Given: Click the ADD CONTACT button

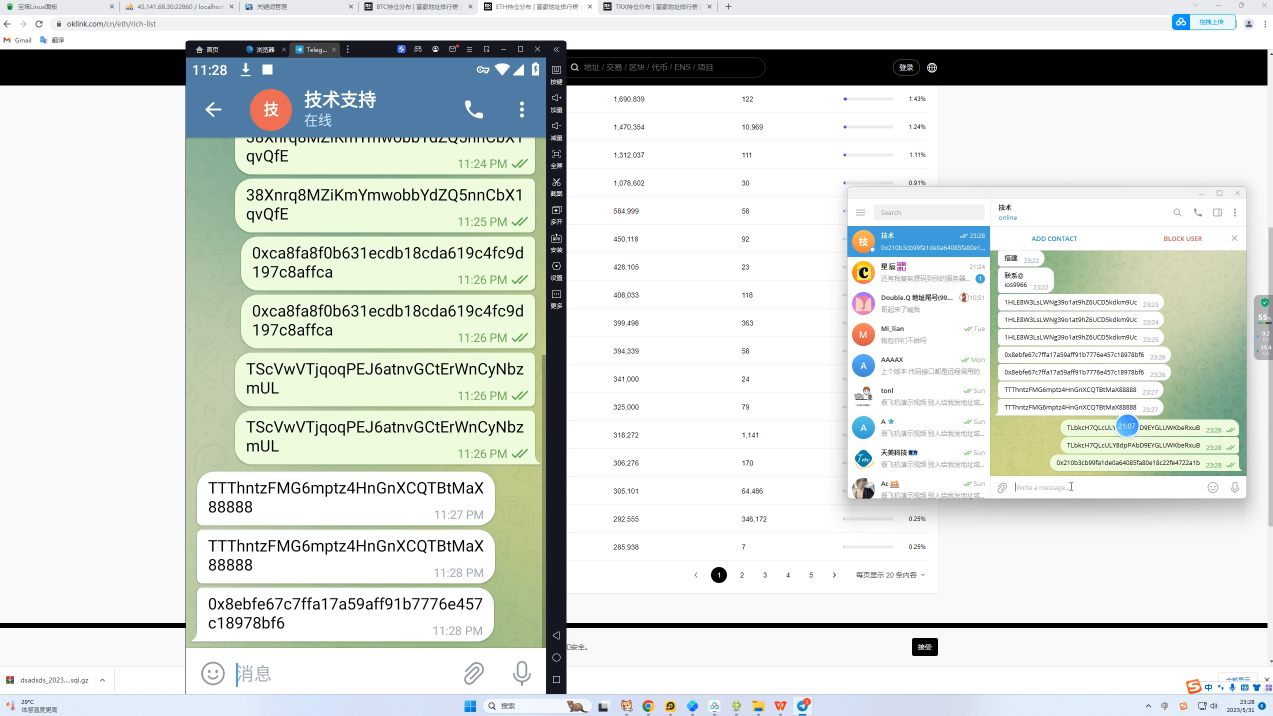Looking at the screenshot, I should pos(1054,239).
